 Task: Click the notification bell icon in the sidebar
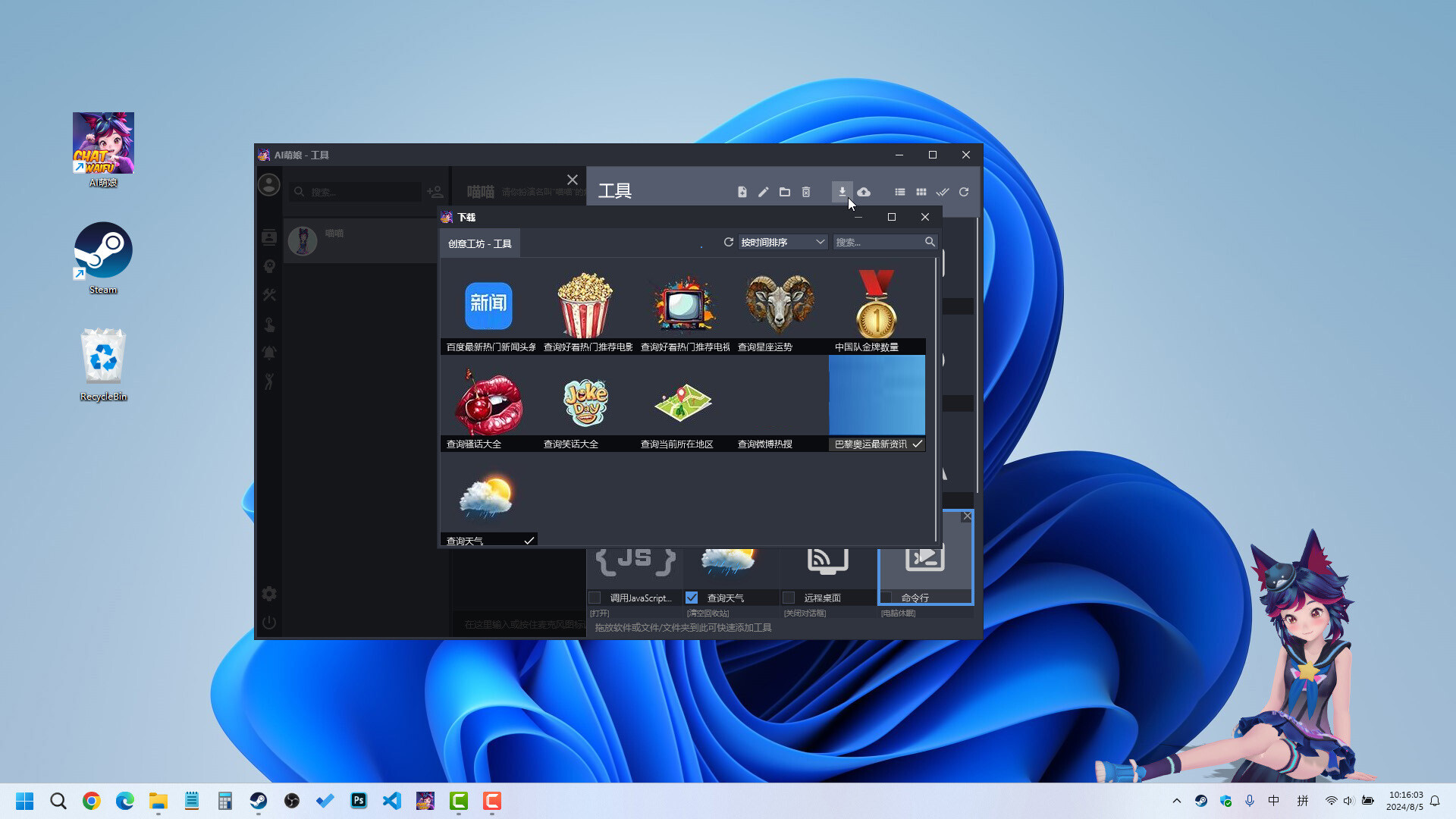(x=269, y=353)
